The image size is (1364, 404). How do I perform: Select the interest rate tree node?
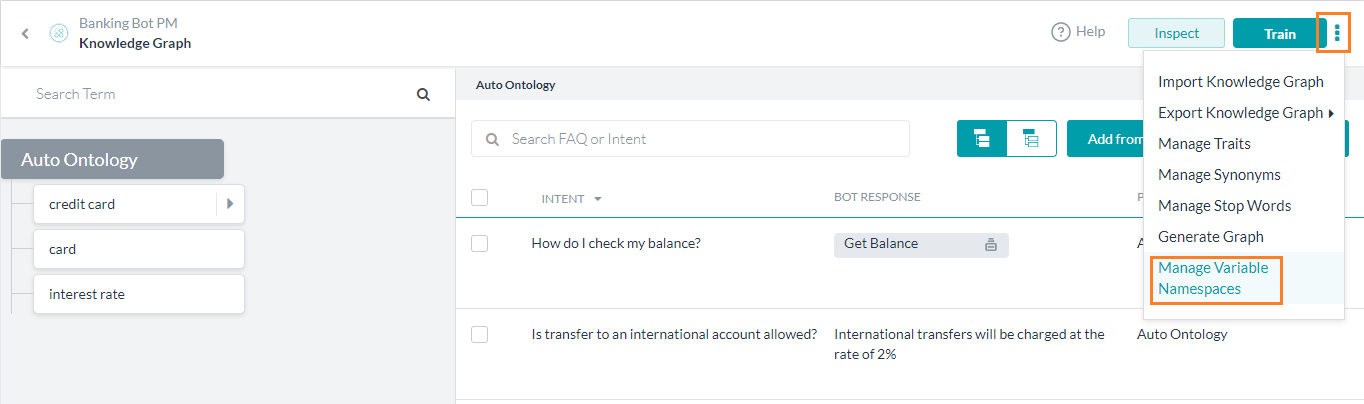coord(138,294)
